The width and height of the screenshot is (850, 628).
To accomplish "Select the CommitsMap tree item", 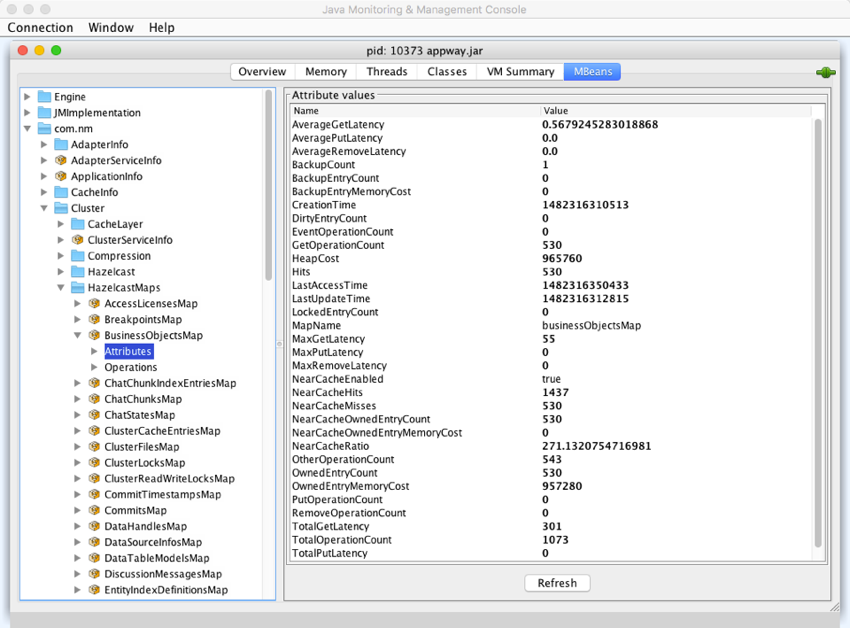I will click(135, 510).
